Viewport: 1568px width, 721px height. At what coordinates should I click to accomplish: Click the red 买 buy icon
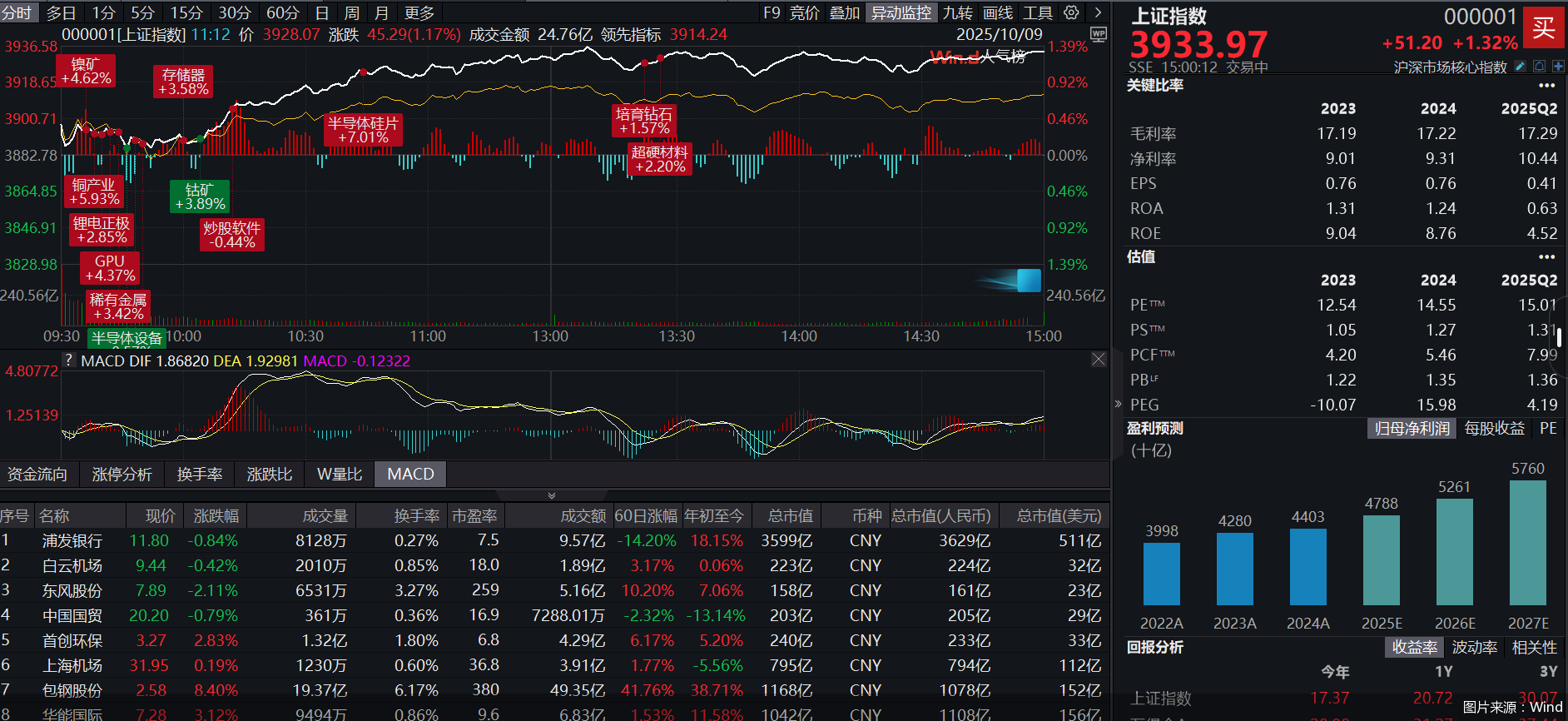(x=1543, y=27)
